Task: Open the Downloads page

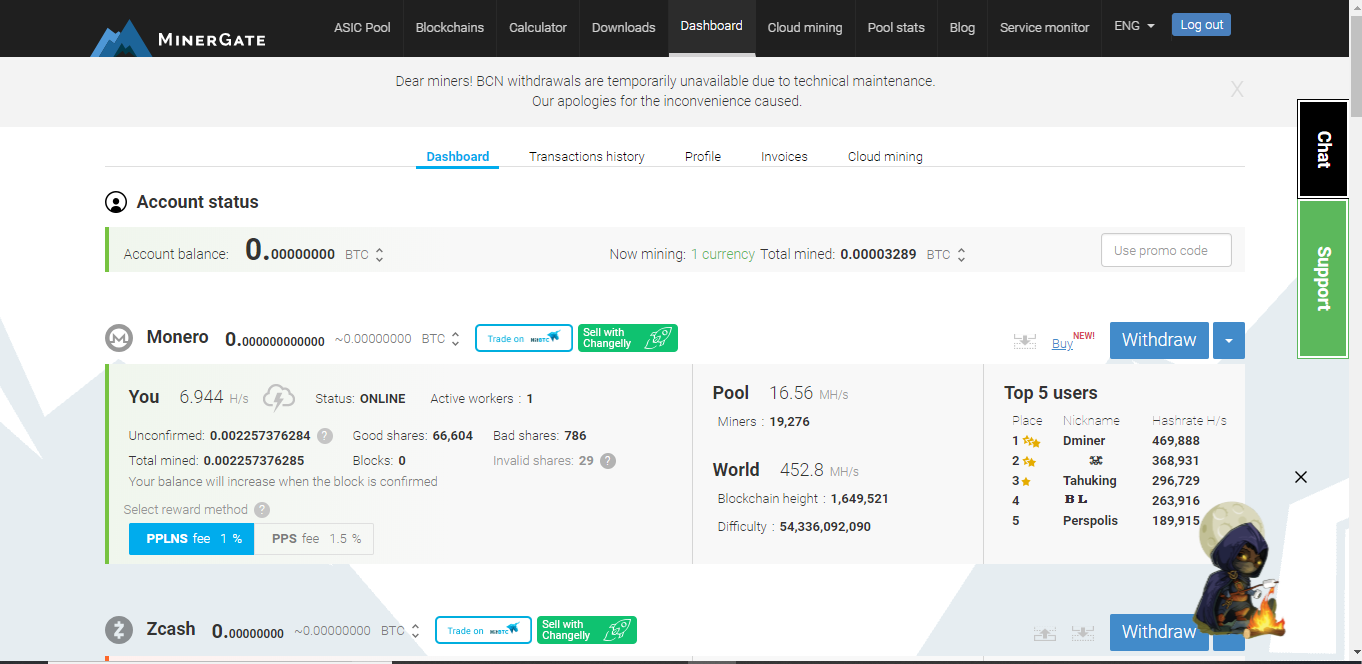Action: (x=624, y=27)
